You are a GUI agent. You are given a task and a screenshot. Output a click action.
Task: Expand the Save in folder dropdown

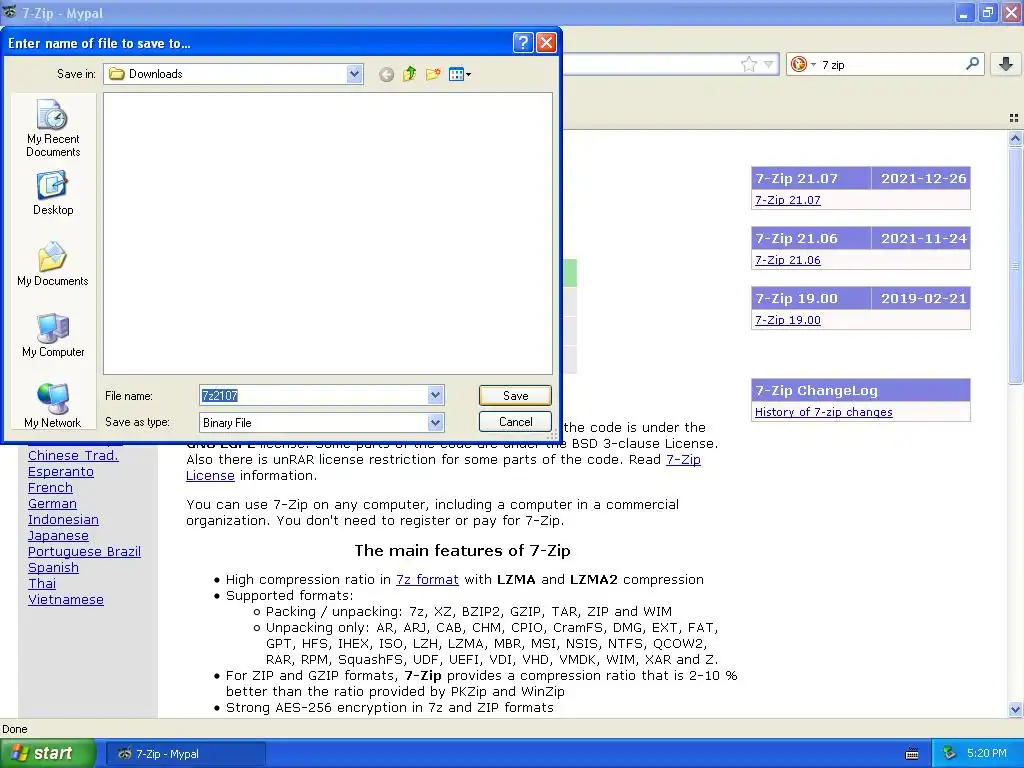click(x=355, y=74)
